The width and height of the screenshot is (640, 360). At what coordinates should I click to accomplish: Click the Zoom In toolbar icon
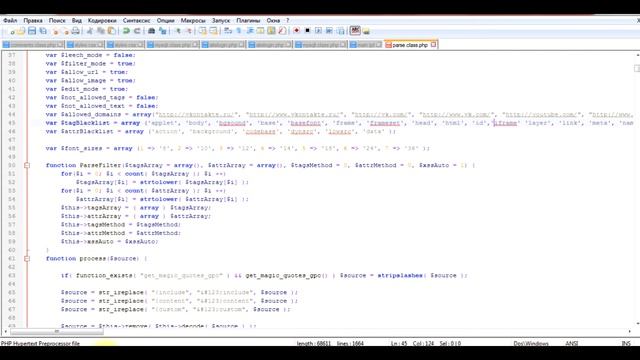pyautogui.click(x=178, y=31)
